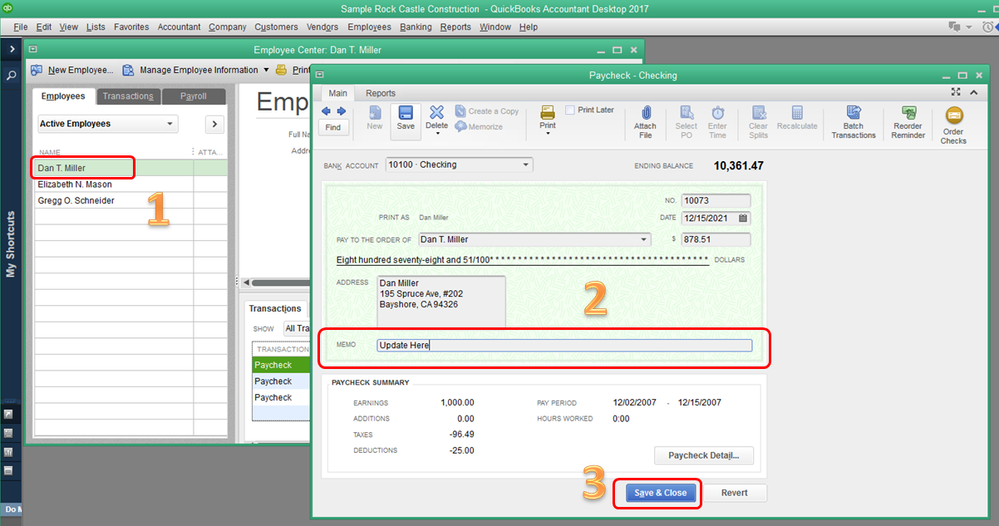Open the date calendar picker icon
Viewport: 999px width, 526px height.
tap(743, 218)
